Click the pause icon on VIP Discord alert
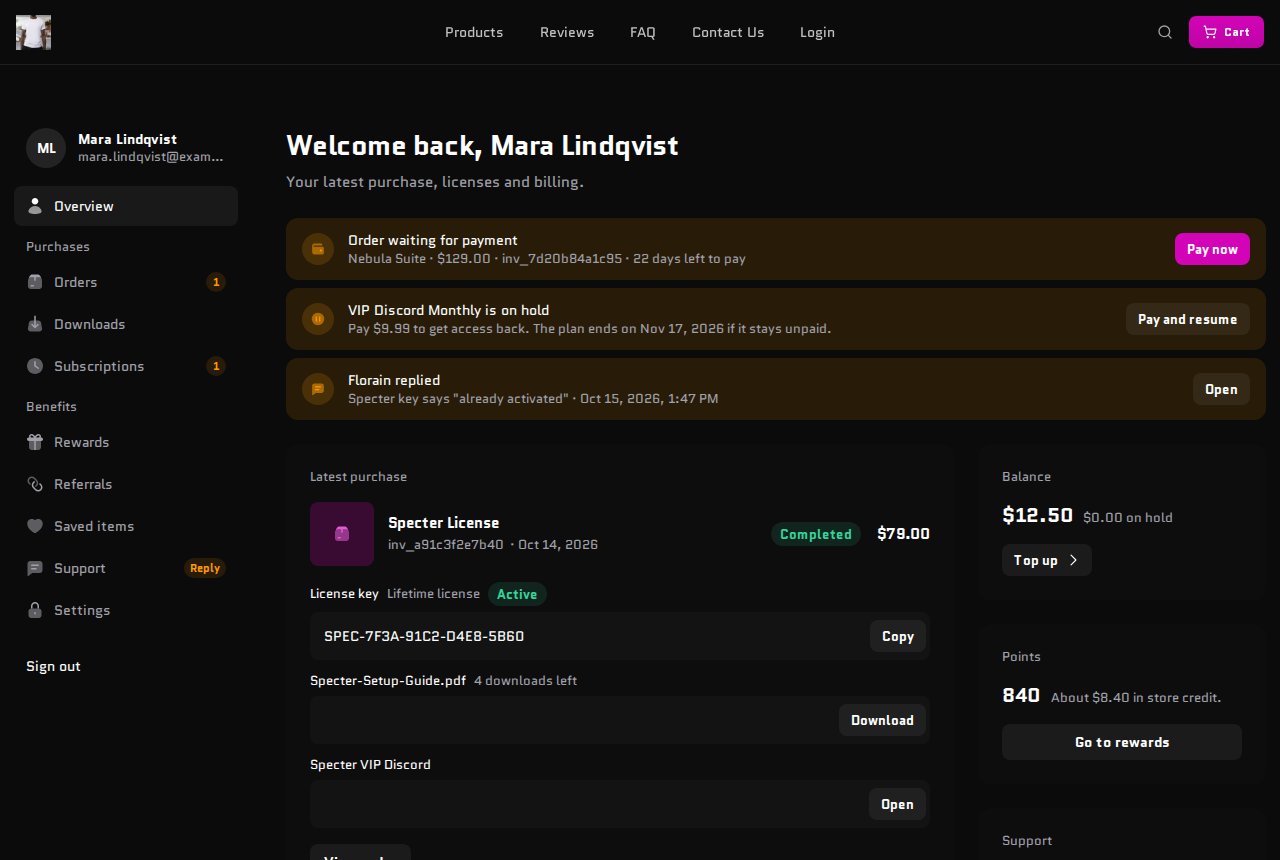This screenshot has width=1280, height=860. coord(318,319)
